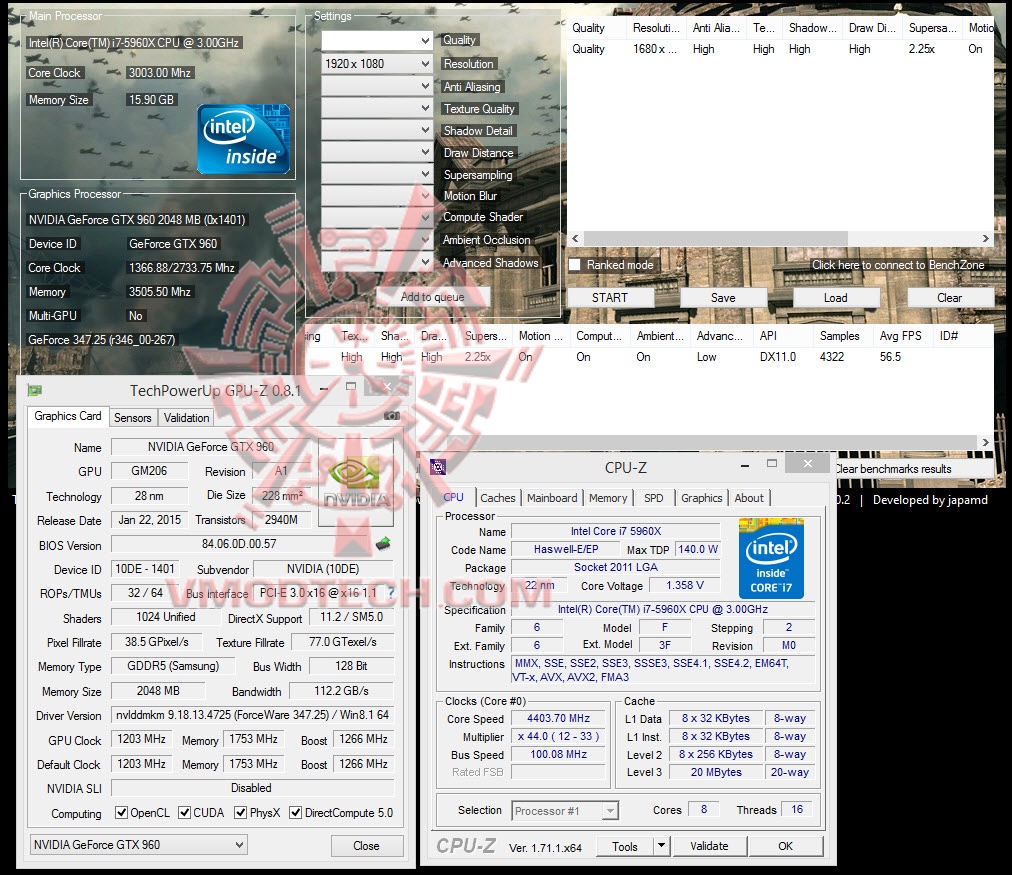Screen dimensions: 1012x875
Task: Click the Bus interface question mark icon
Action: 390,592
